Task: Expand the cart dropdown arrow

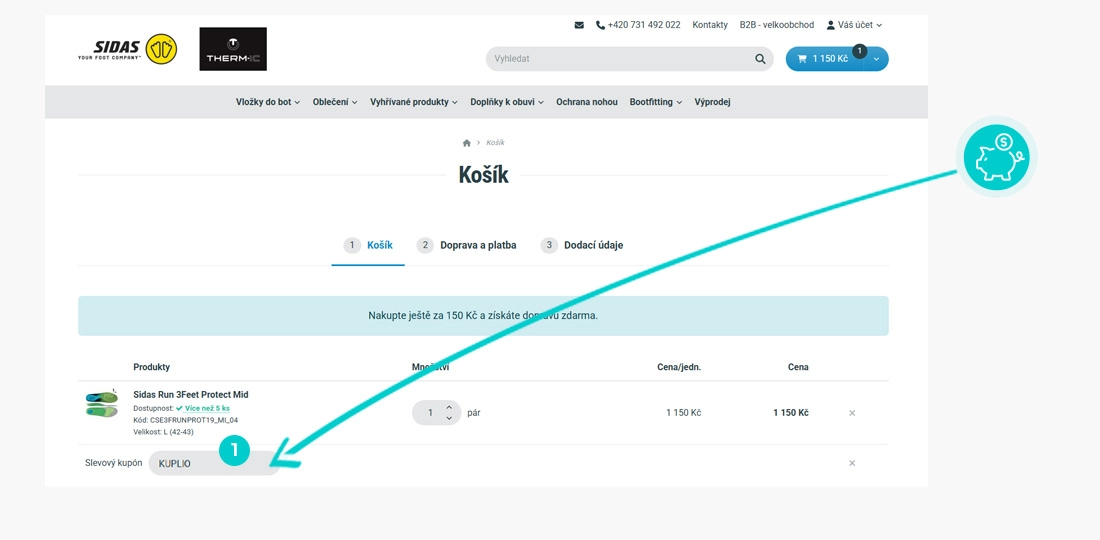Action: [876, 59]
